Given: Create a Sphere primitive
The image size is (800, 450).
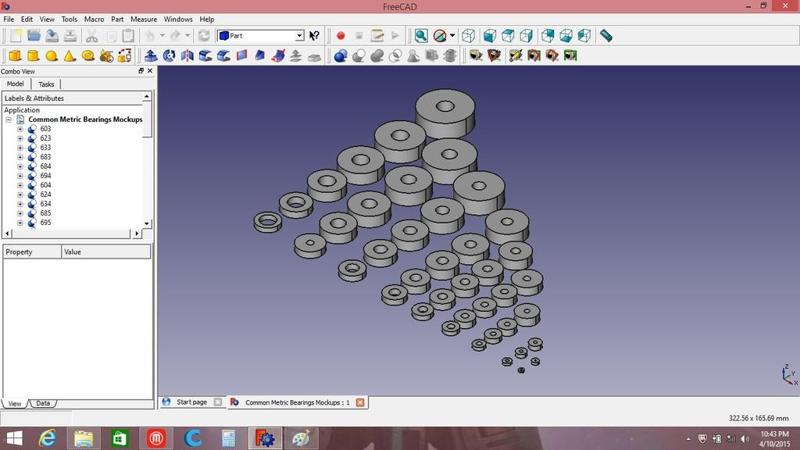Looking at the screenshot, I should click(52, 56).
